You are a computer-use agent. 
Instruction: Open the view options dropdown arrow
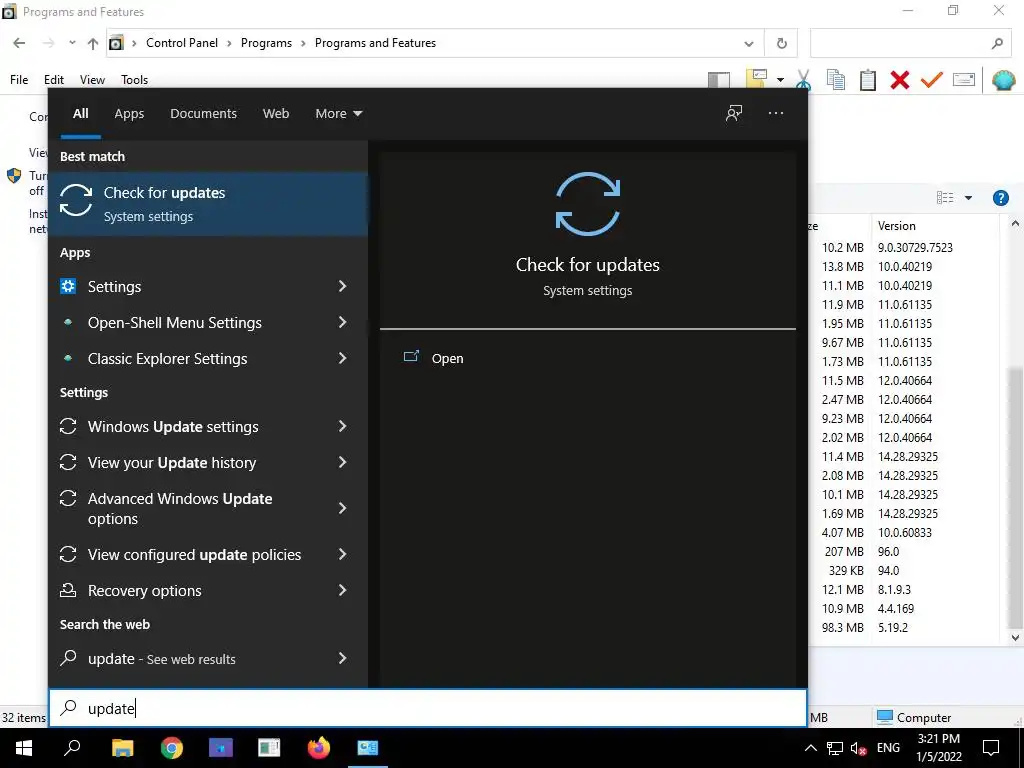pyautogui.click(x=968, y=198)
